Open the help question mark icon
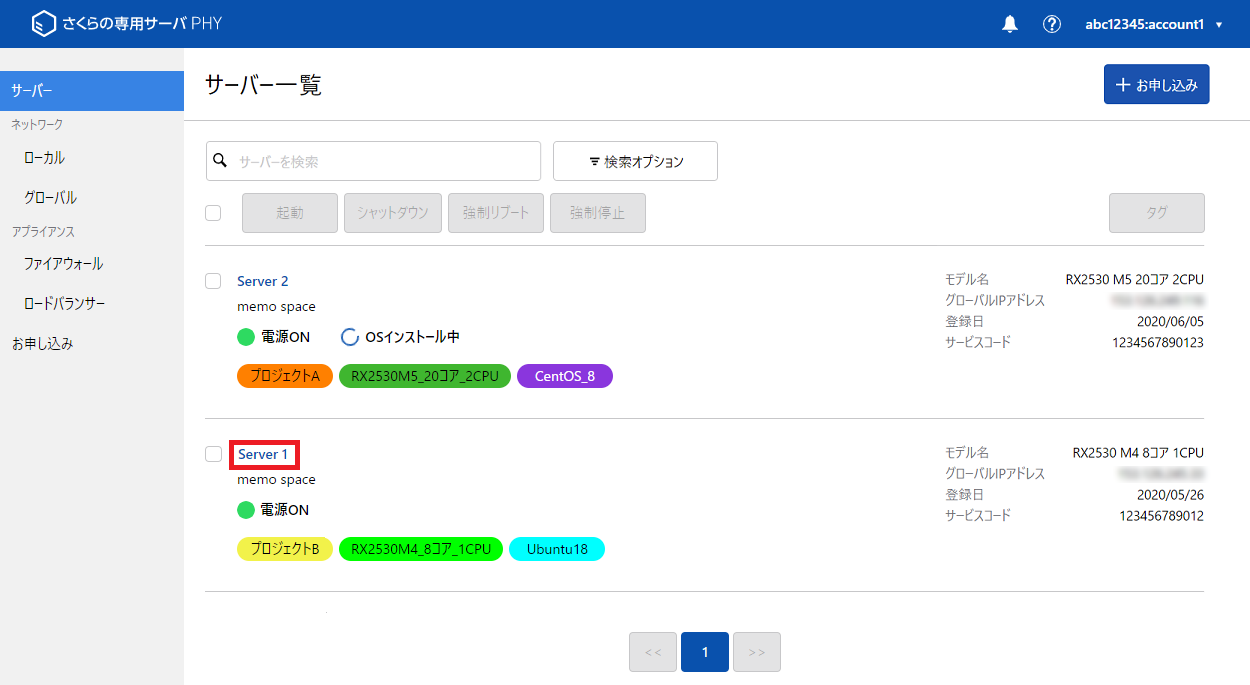1250x685 pixels. pos(1051,23)
